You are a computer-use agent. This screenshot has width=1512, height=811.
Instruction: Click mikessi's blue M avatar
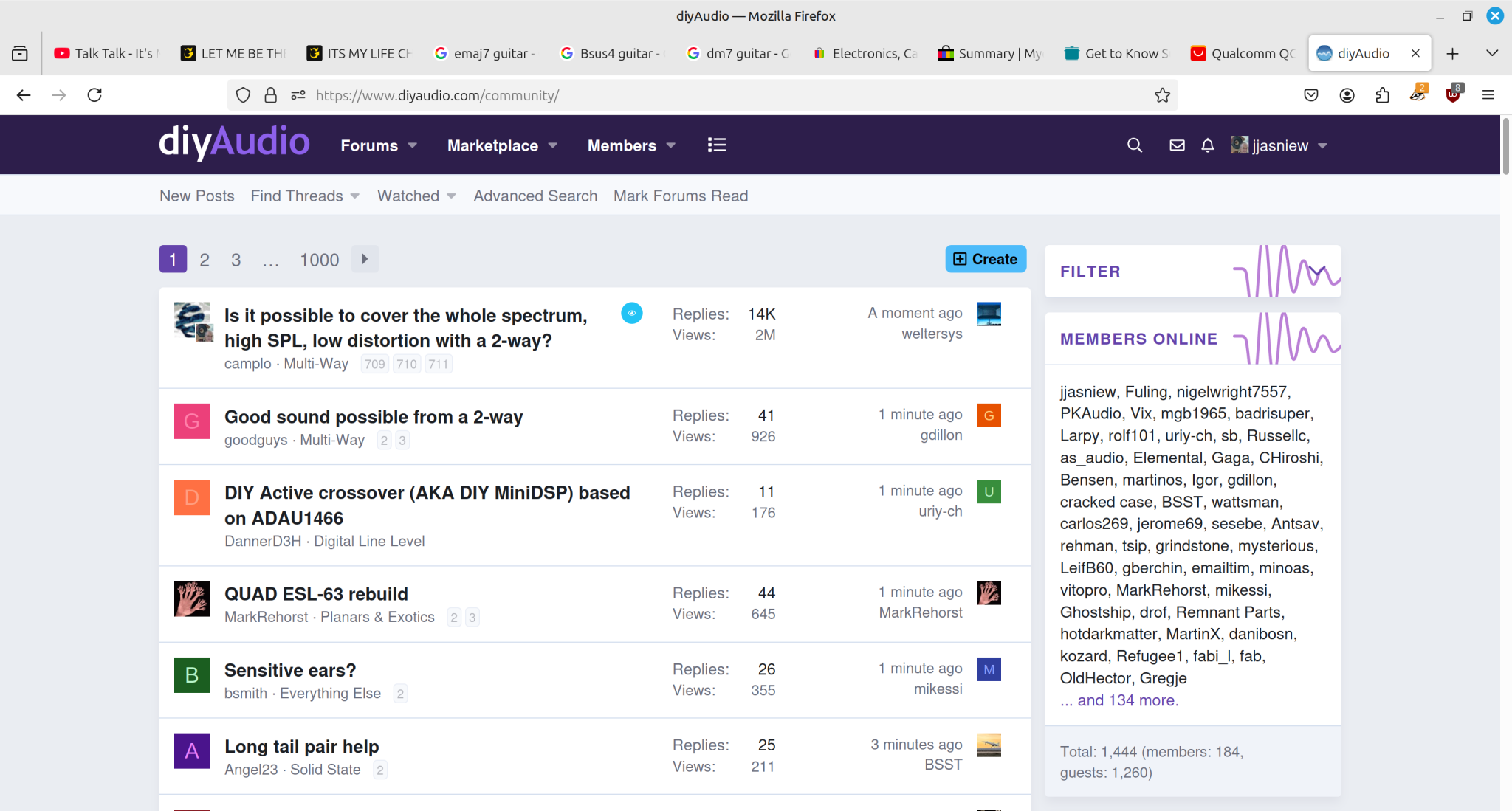tap(989, 669)
